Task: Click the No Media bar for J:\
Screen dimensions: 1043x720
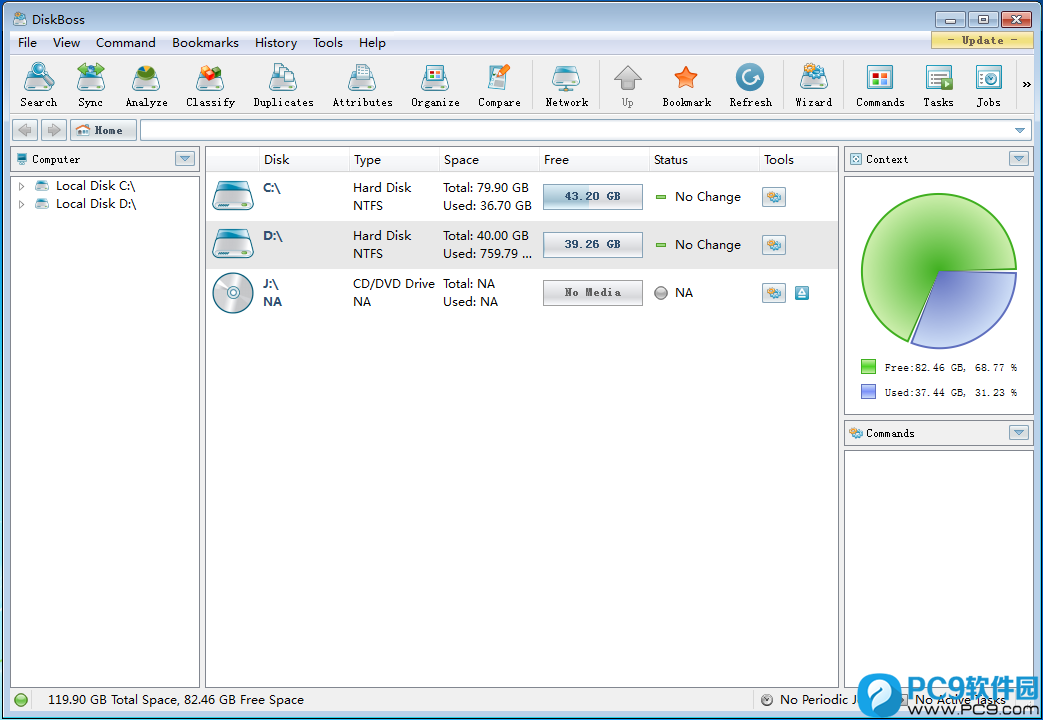Action: [x=593, y=293]
